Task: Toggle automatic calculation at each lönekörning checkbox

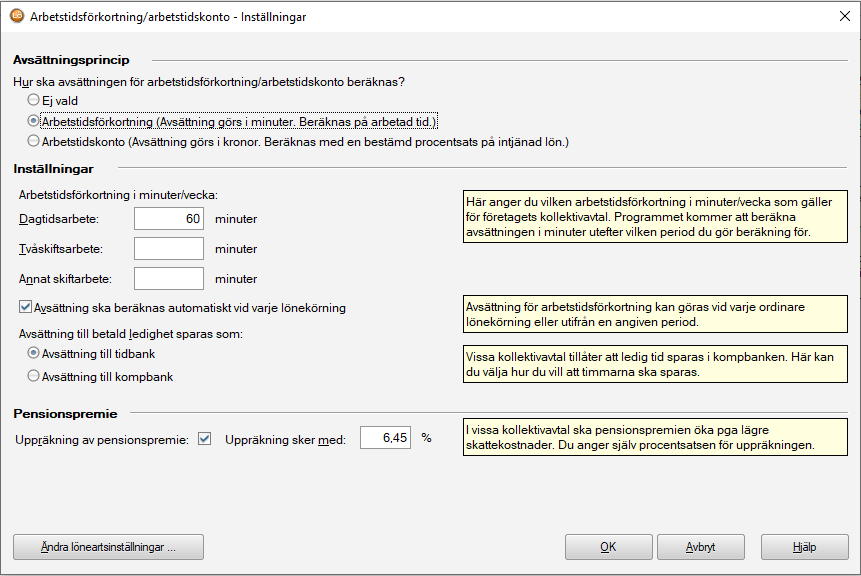Action: tap(26, 308)
